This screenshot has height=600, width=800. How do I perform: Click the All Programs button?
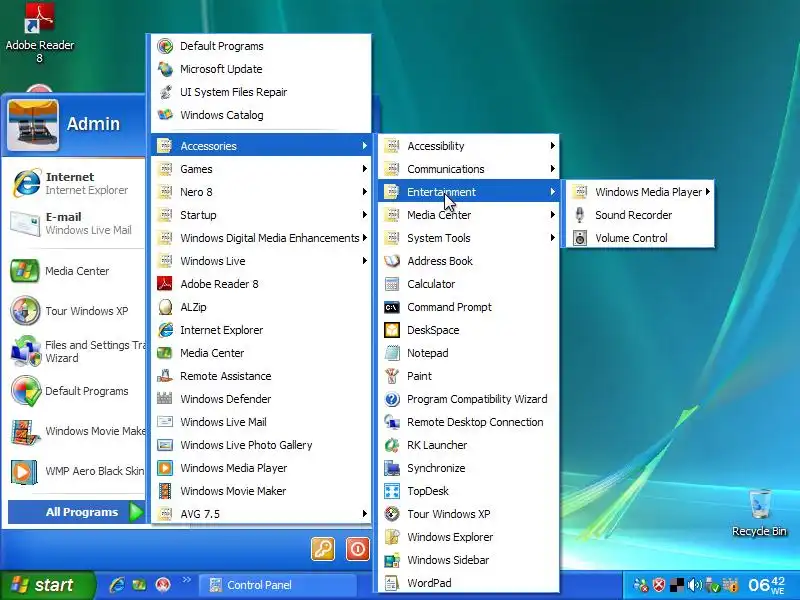77,512
